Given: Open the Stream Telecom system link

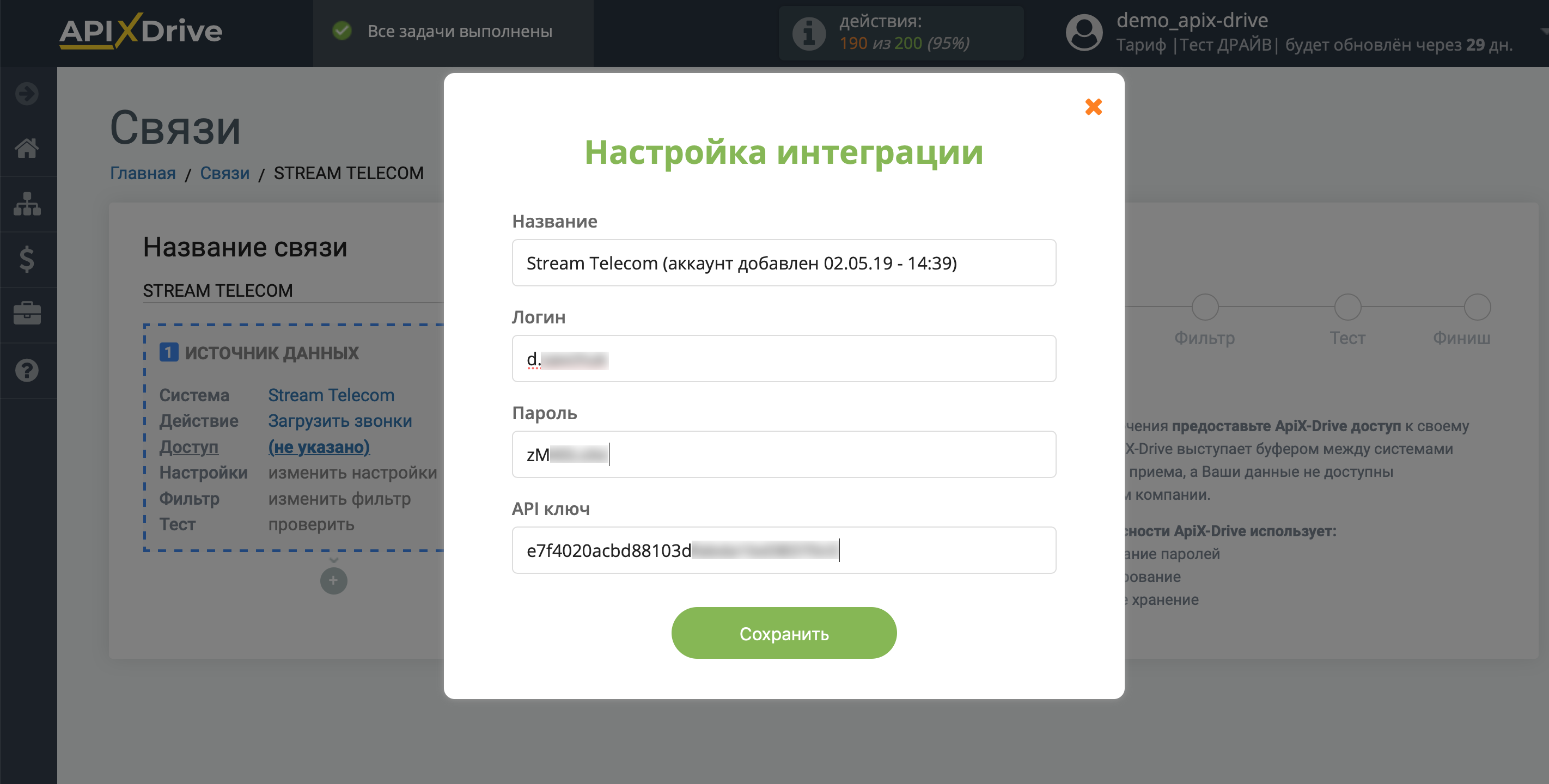Looking at the screenshot, I should click(331, 395).
